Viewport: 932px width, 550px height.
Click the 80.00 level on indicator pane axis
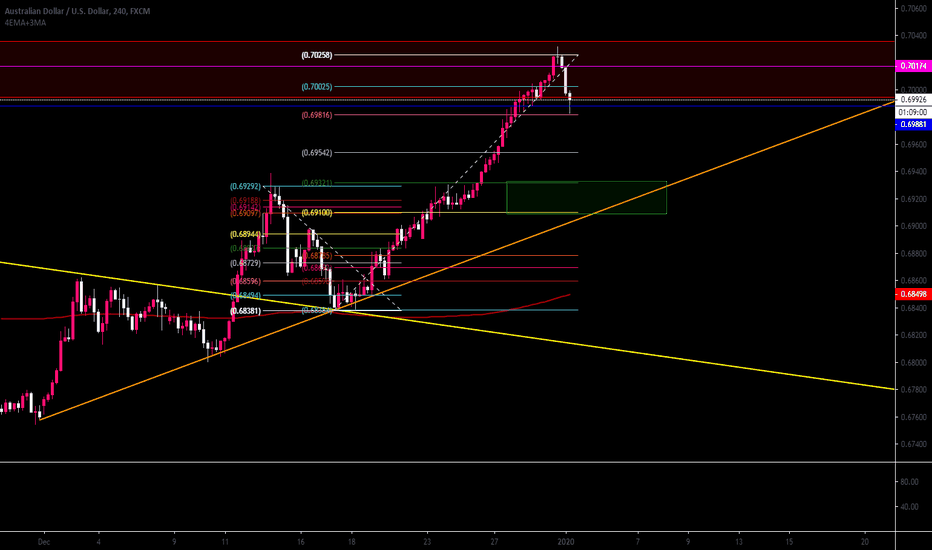coord(910,482)
